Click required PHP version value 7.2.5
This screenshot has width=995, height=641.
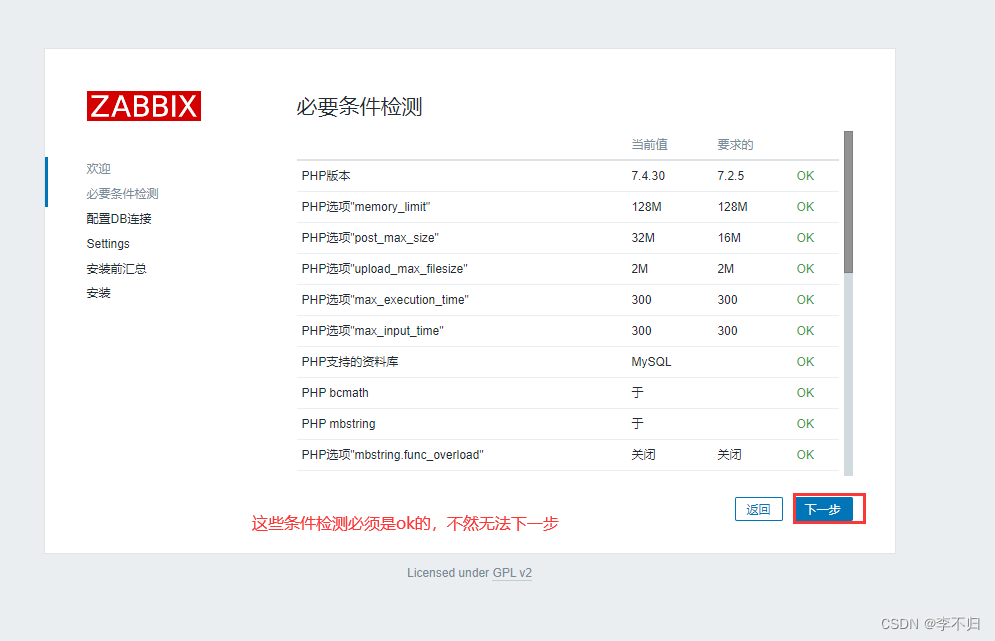pyautogui.click(x=730, y=176)
